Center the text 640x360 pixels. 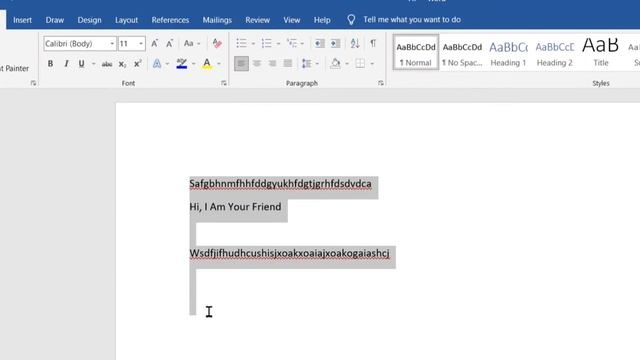[x=257, y=64]
